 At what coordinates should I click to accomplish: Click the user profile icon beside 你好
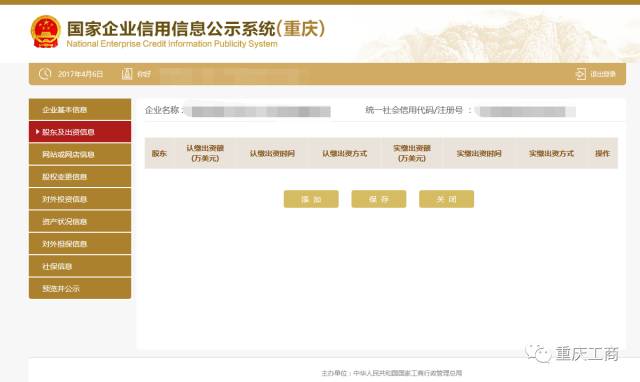tap(127, 74)
